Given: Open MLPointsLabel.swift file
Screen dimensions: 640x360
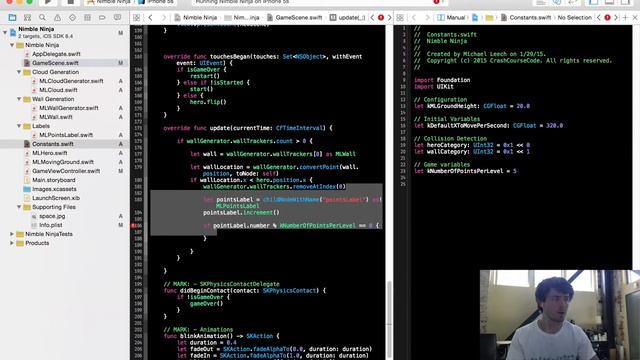Looking at the screenshot, I should tap(66, 135).
